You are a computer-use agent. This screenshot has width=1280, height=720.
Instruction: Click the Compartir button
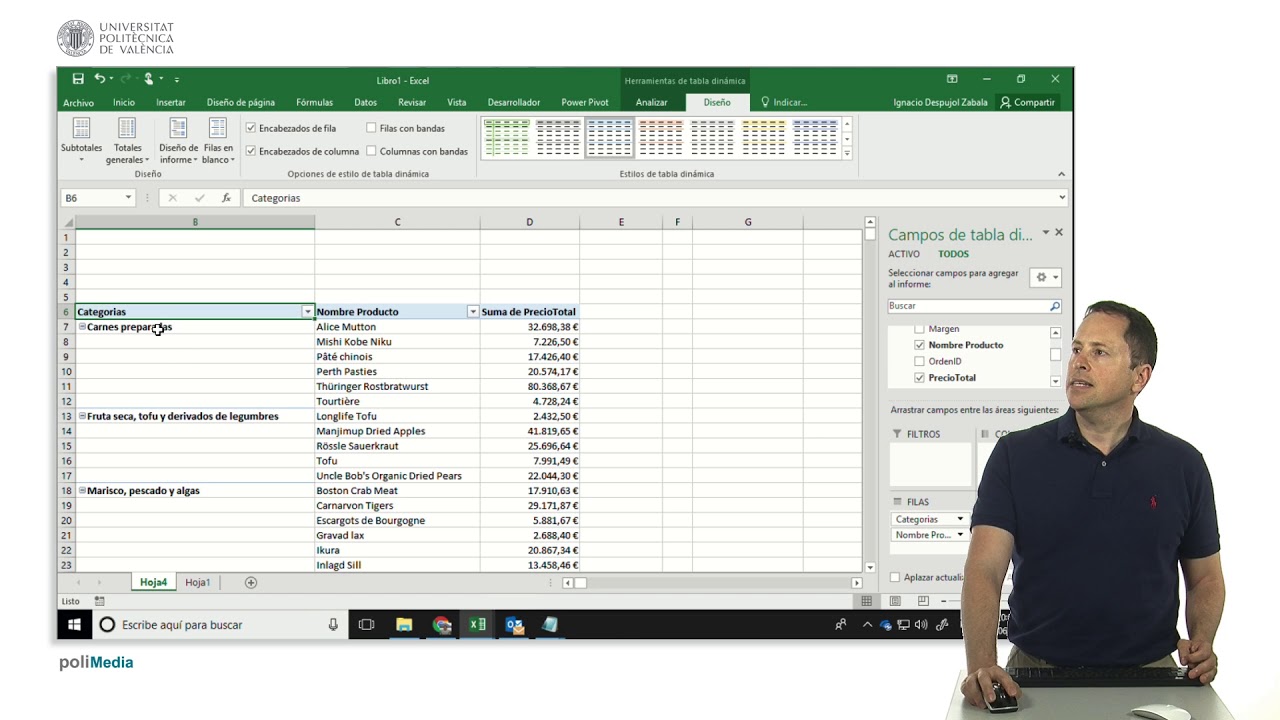tap(1027, 102)
